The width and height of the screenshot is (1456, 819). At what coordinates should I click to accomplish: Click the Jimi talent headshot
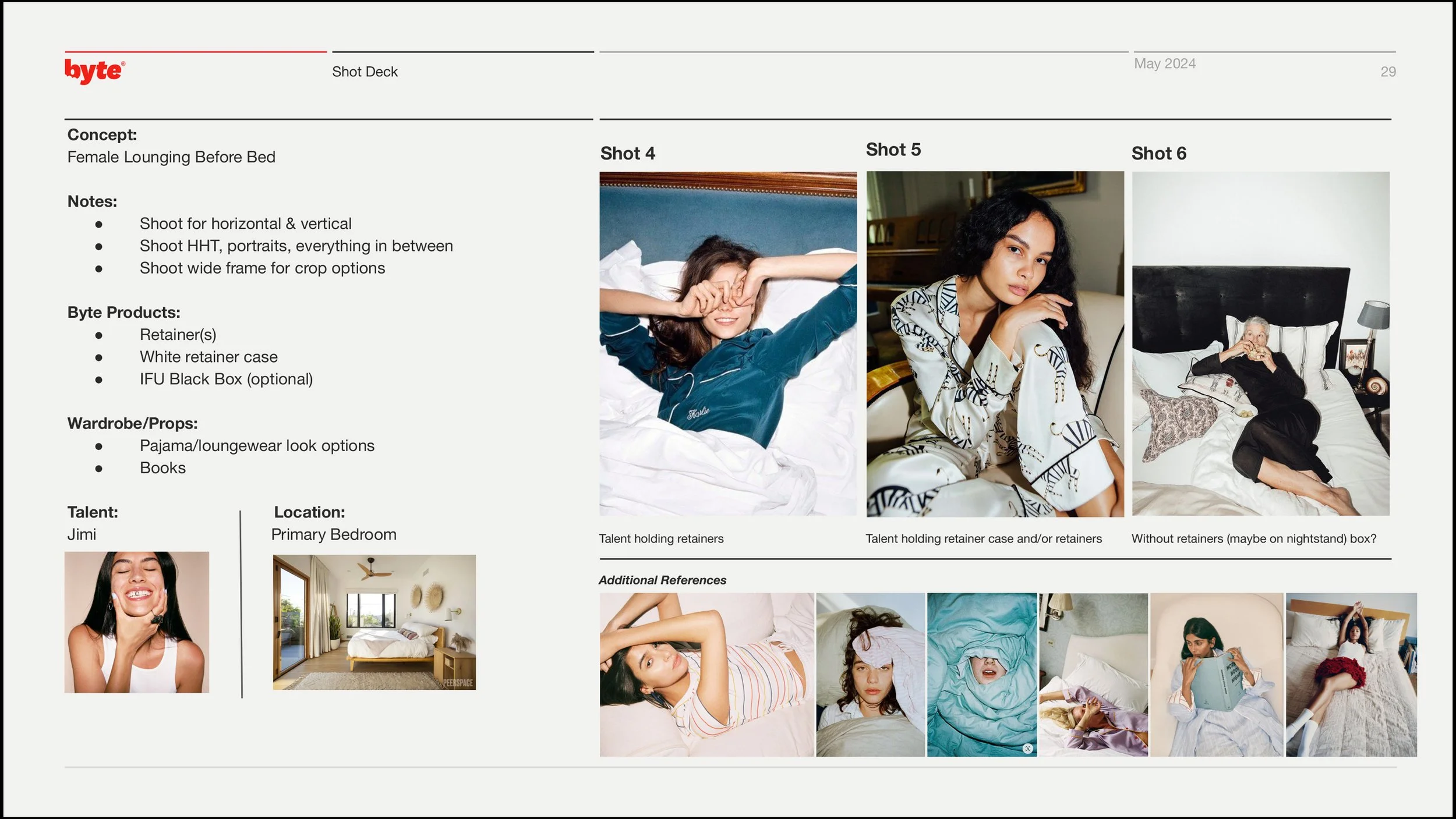pos(137,622)
